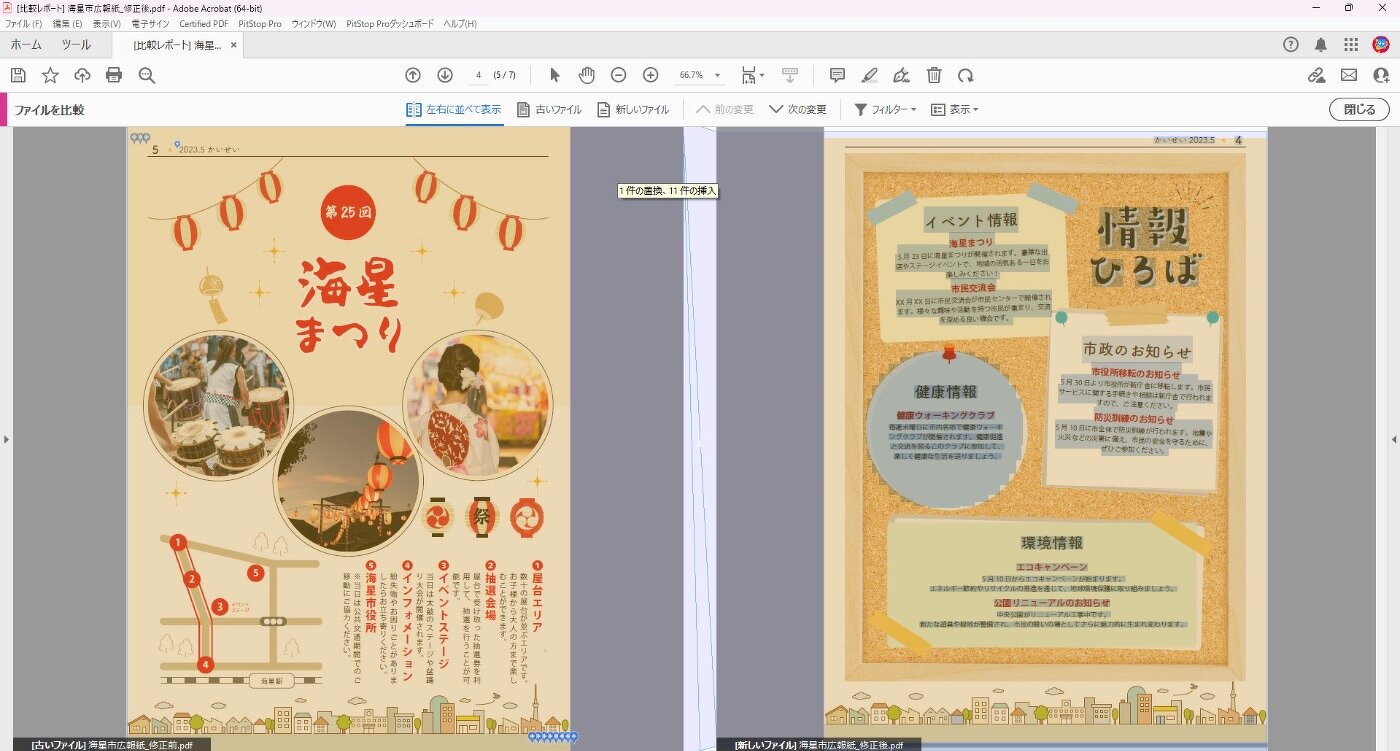Click the trash delete icon

(x=934, y=75)
